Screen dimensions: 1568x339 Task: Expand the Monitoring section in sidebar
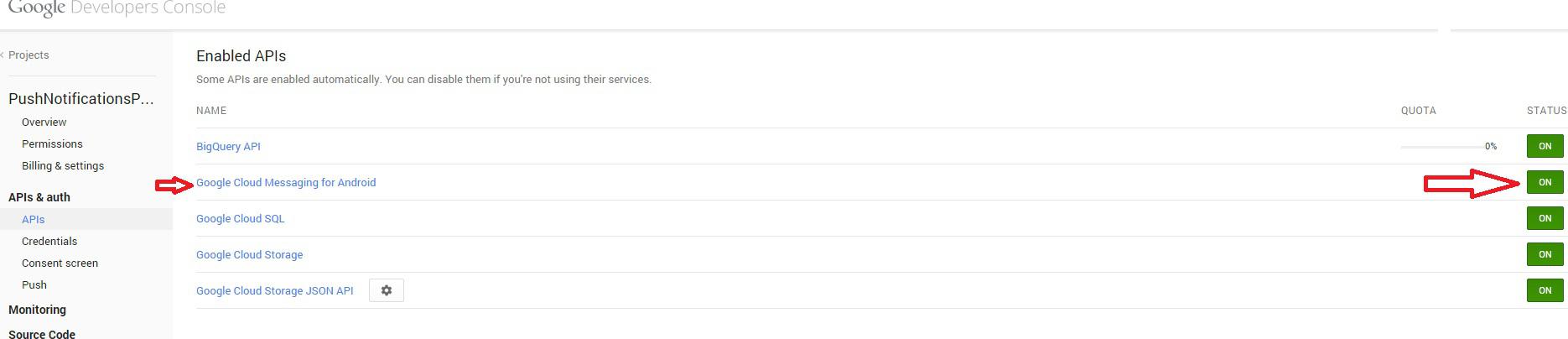(x=37, y=310)
